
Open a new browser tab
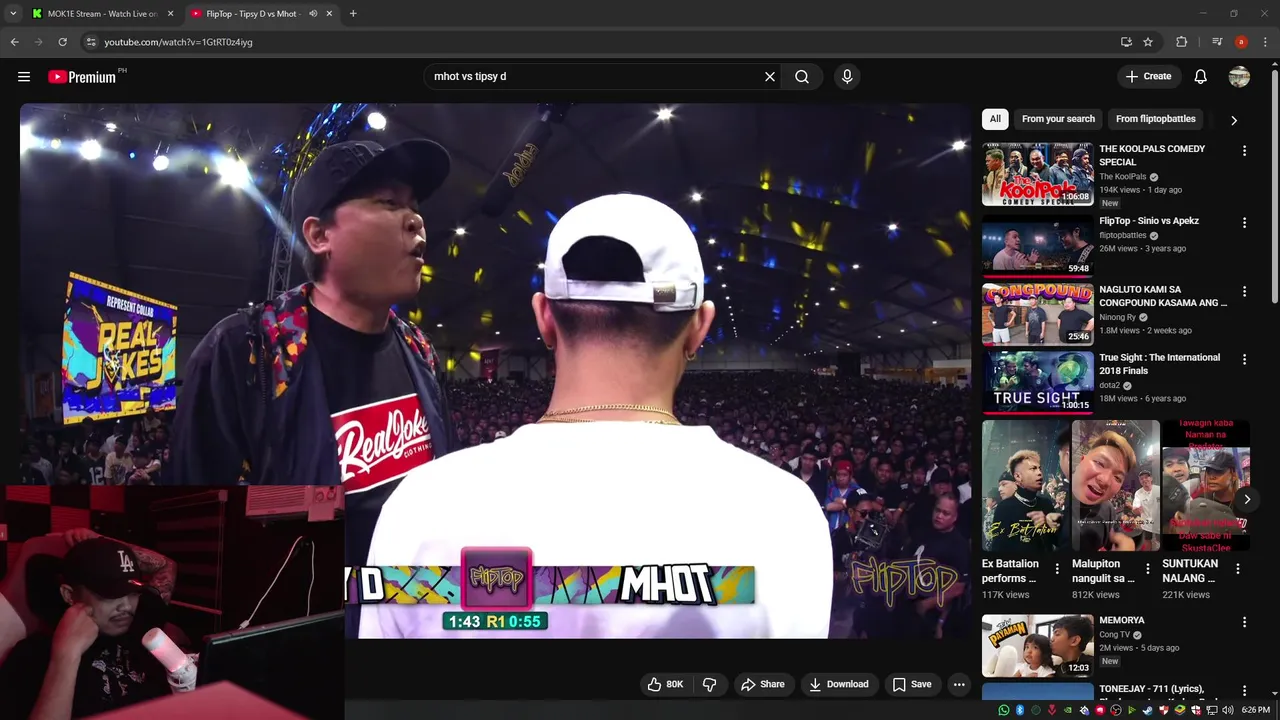(x=353, y=14)
